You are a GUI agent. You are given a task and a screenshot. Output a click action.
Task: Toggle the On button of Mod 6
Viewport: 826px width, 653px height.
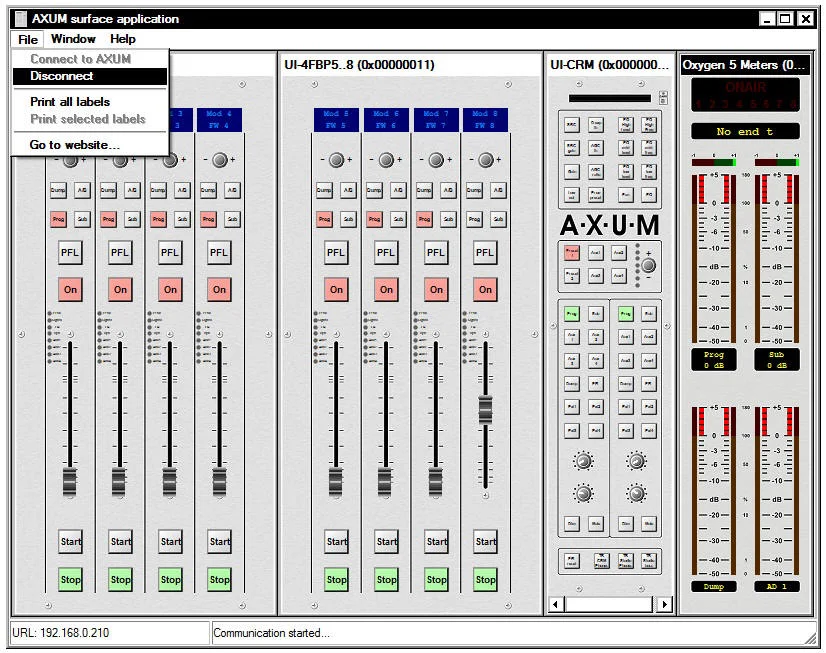(386, 289)
